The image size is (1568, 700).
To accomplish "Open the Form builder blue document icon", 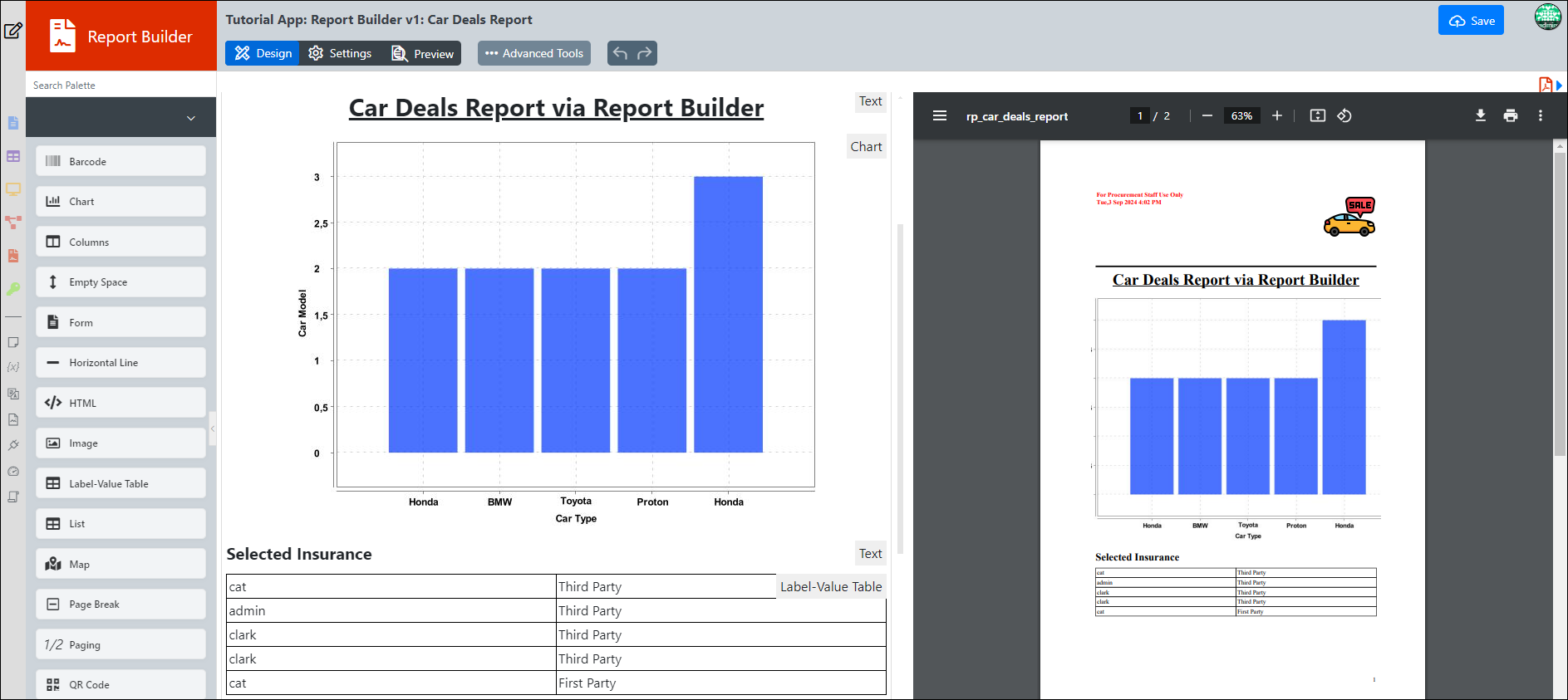I will click(13, 123).
